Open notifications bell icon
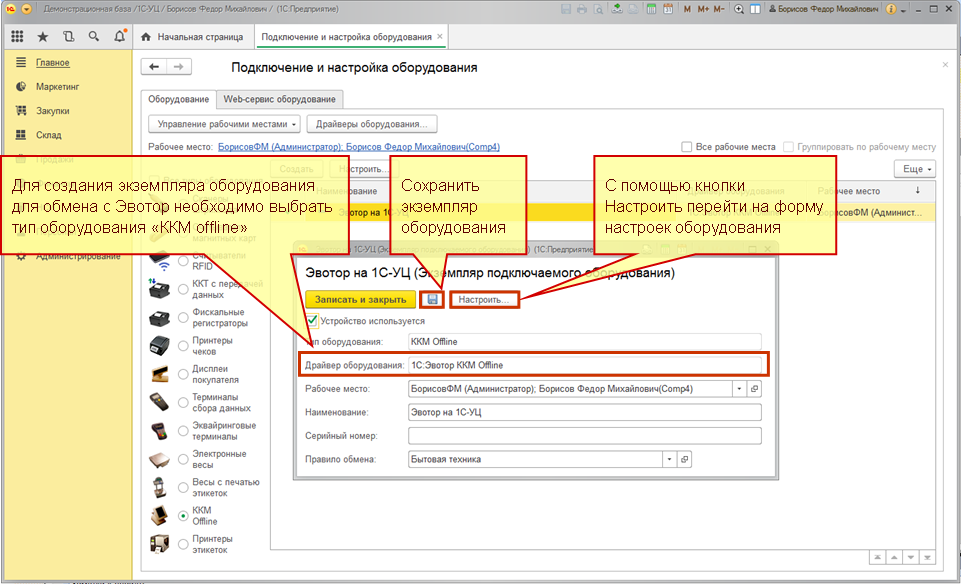 pos(120,36)
